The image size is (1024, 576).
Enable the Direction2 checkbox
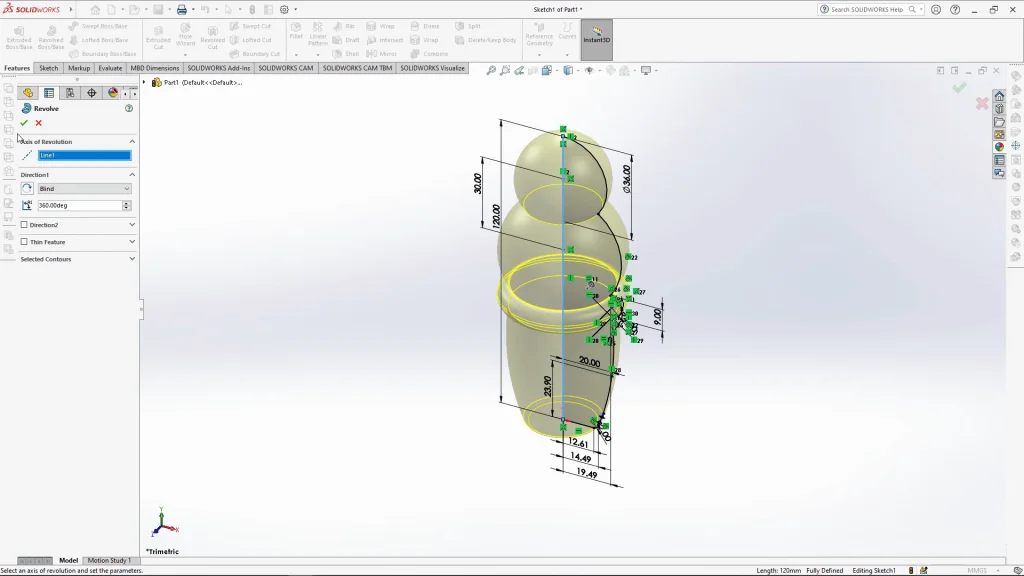pos(25,225)
